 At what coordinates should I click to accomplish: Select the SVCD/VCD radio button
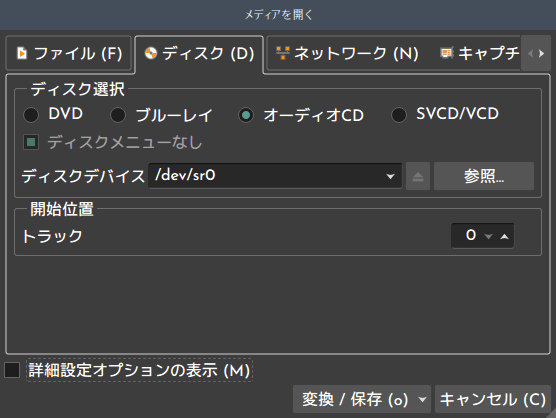[x=399, y=115]
